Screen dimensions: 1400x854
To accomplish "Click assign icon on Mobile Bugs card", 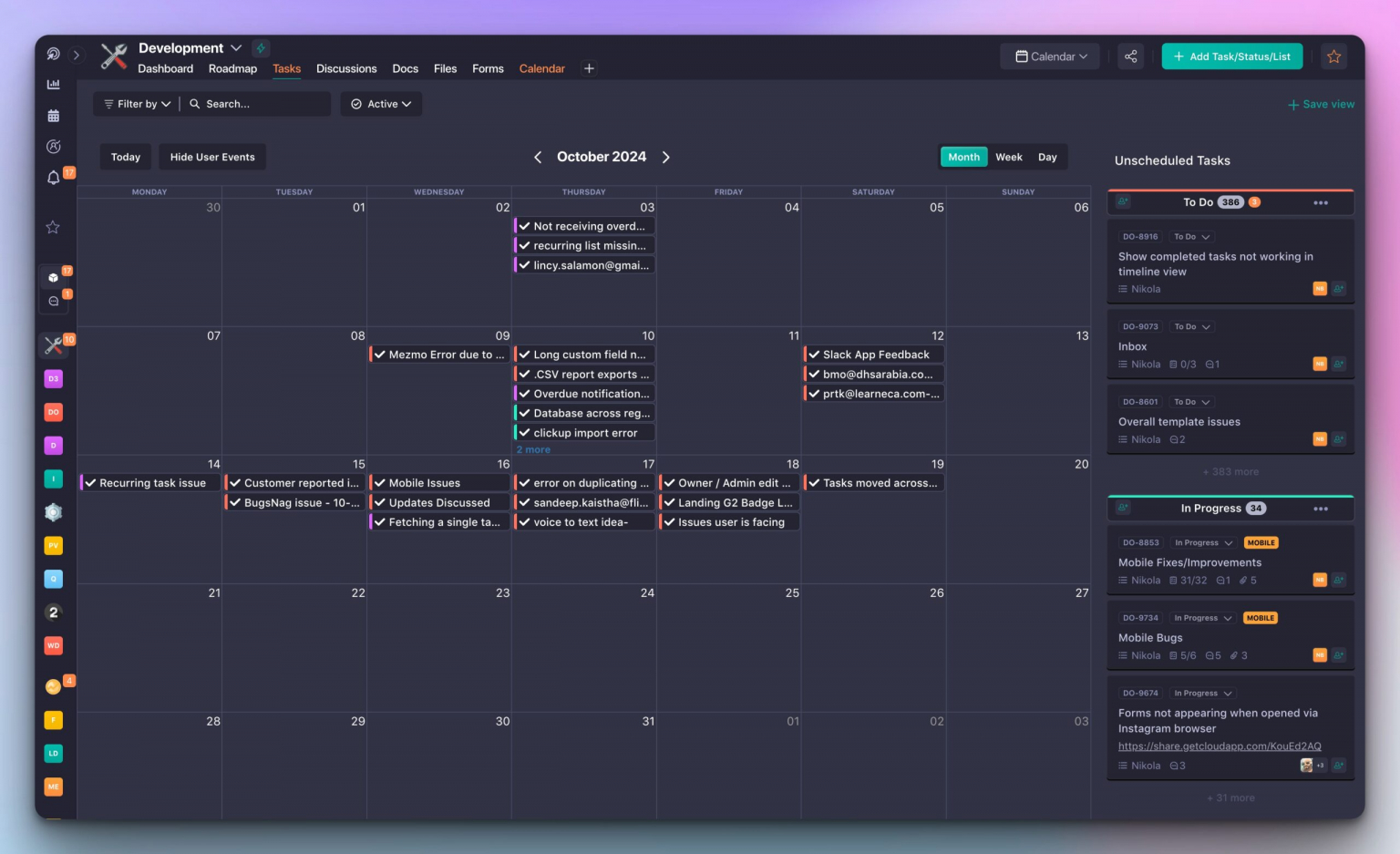I will click(1339, 655).
